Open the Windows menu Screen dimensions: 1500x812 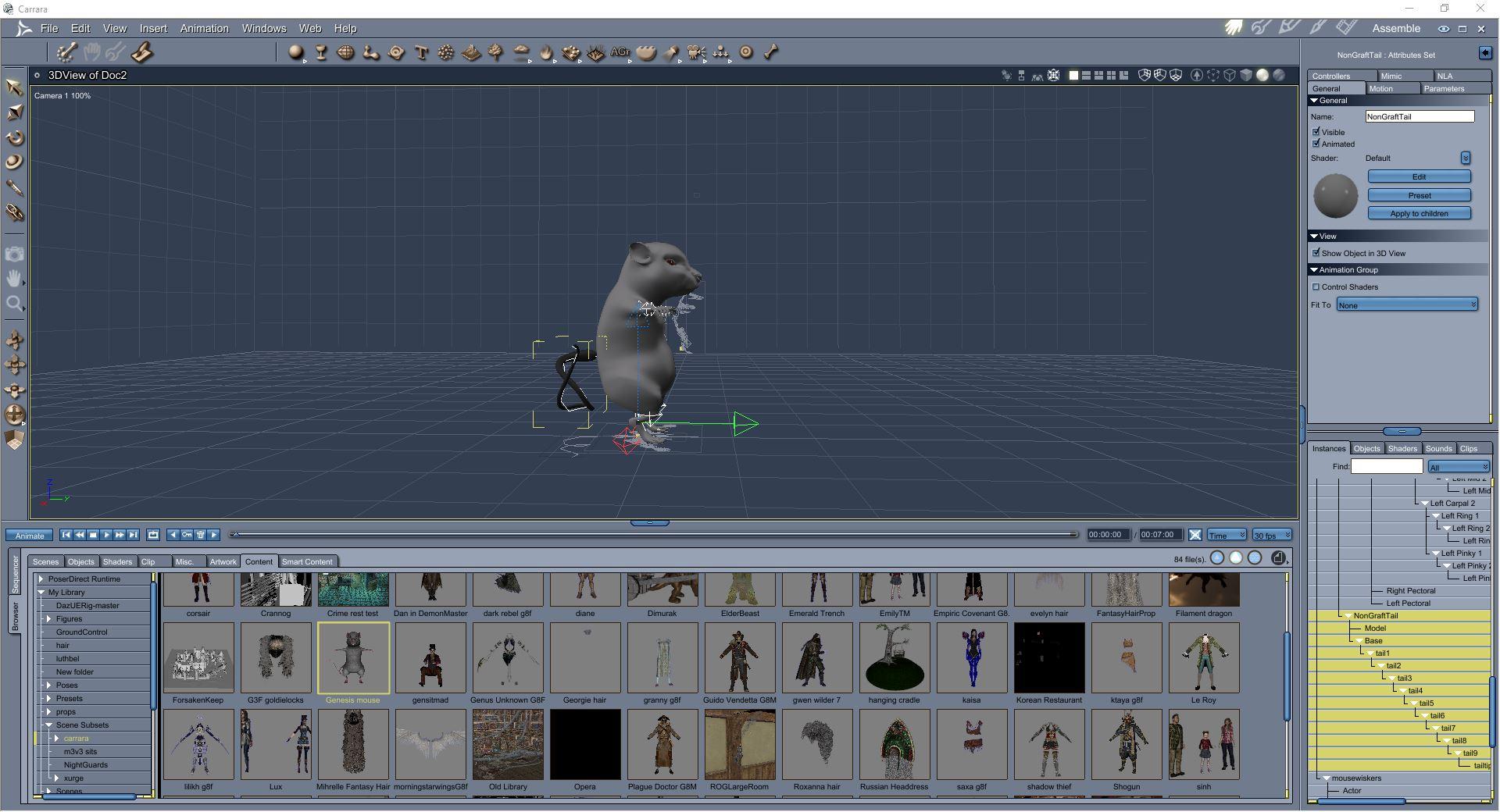pos(264,28)
